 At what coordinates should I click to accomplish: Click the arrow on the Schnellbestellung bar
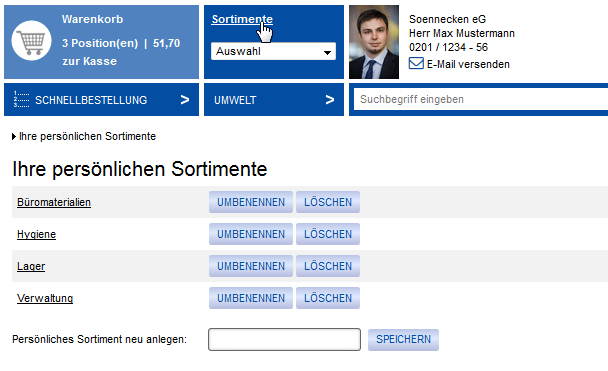(x=185, y=100)
